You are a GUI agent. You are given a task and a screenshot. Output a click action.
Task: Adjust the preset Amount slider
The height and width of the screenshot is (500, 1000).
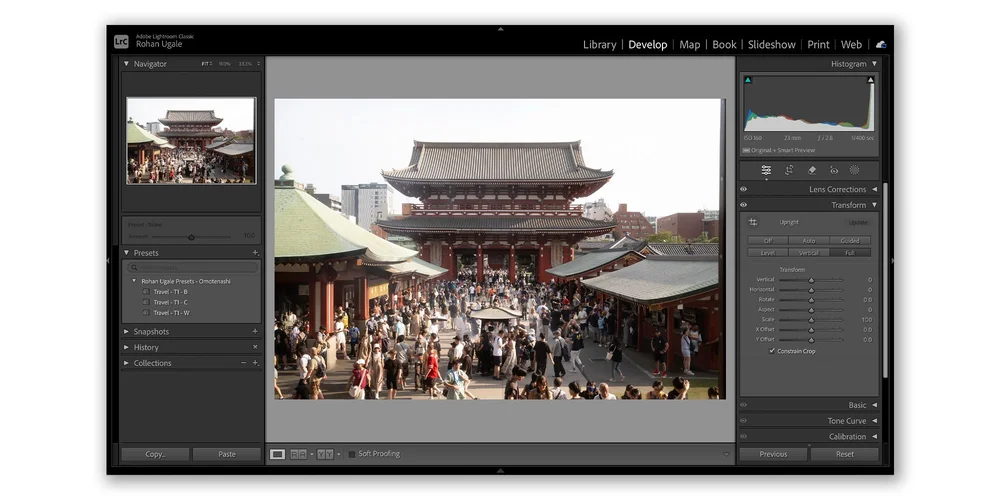point(191,237)
